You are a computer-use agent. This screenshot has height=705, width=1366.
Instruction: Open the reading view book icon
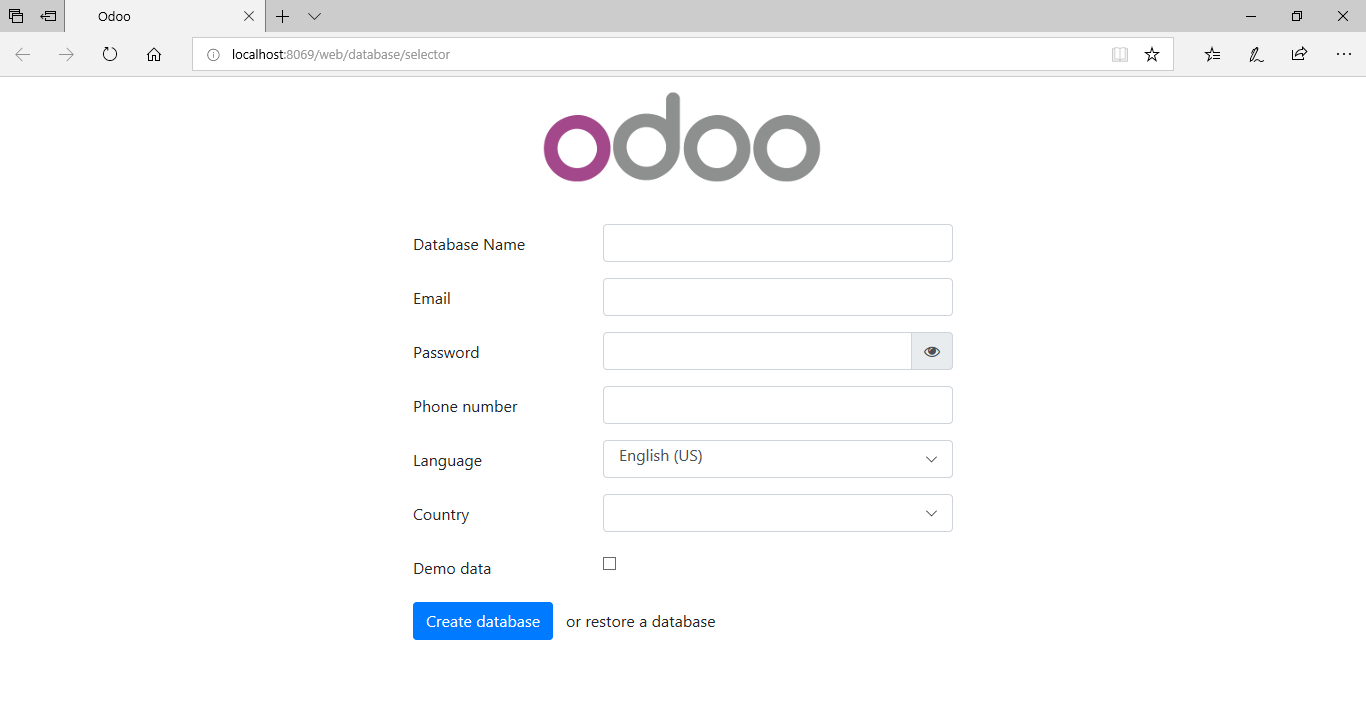tap(1120, 55)
